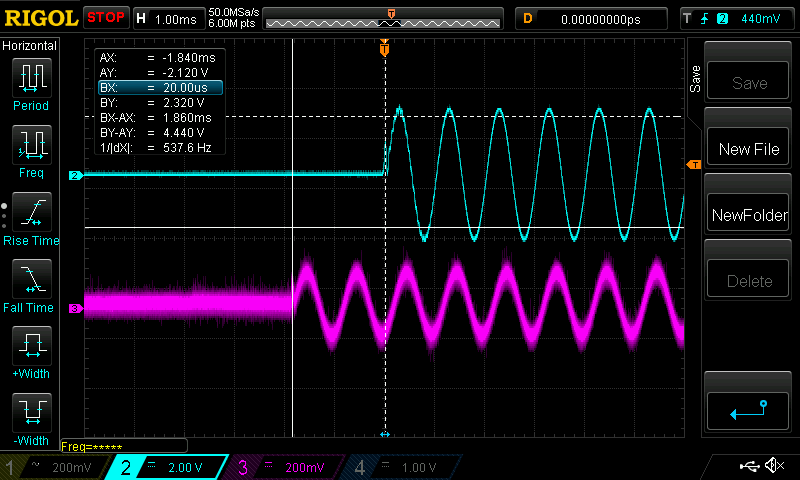Select the Freq measurement icon
800x480 pixels.
click(x=31, y=144)
